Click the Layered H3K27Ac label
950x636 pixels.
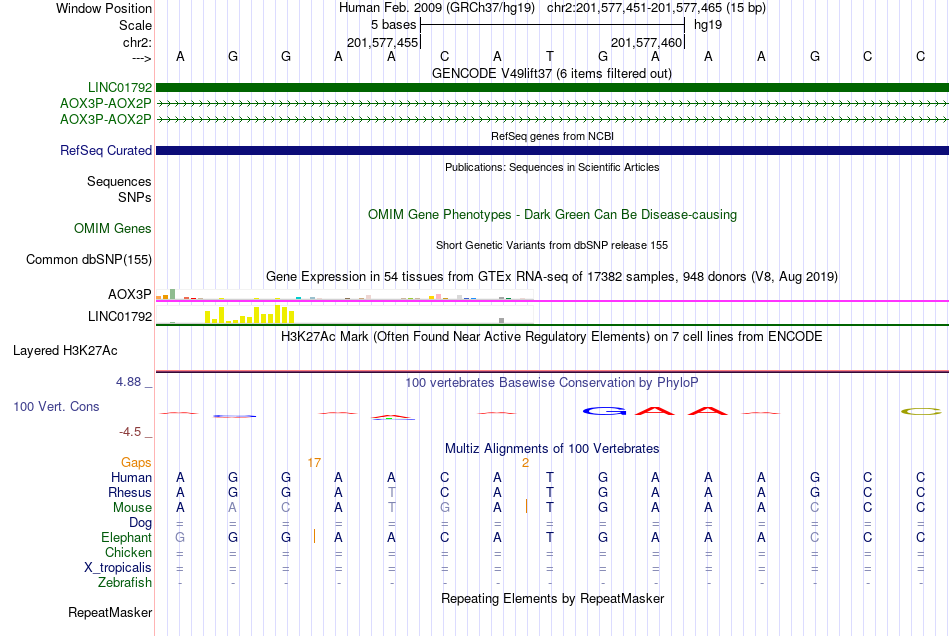(65, 351)
